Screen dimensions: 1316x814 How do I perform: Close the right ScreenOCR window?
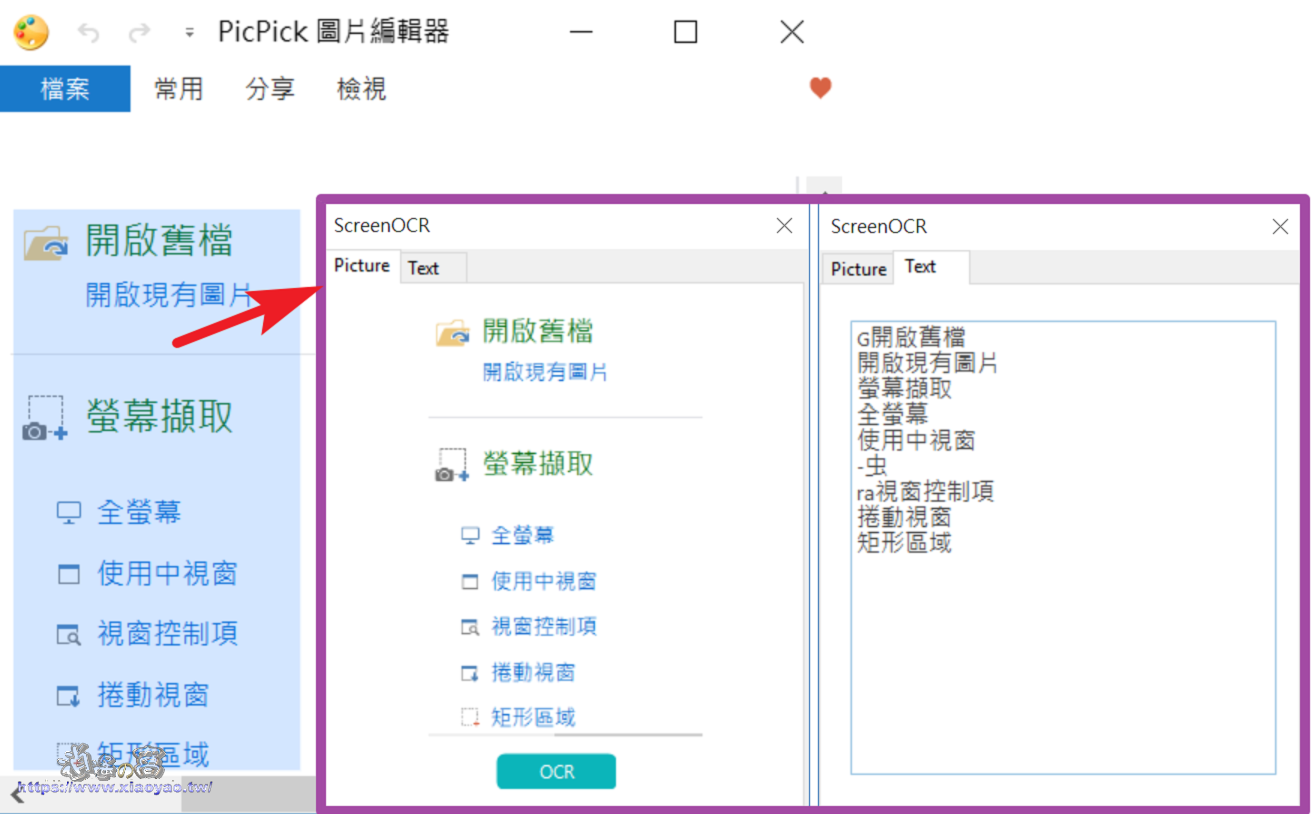(x=1280, y=227)
